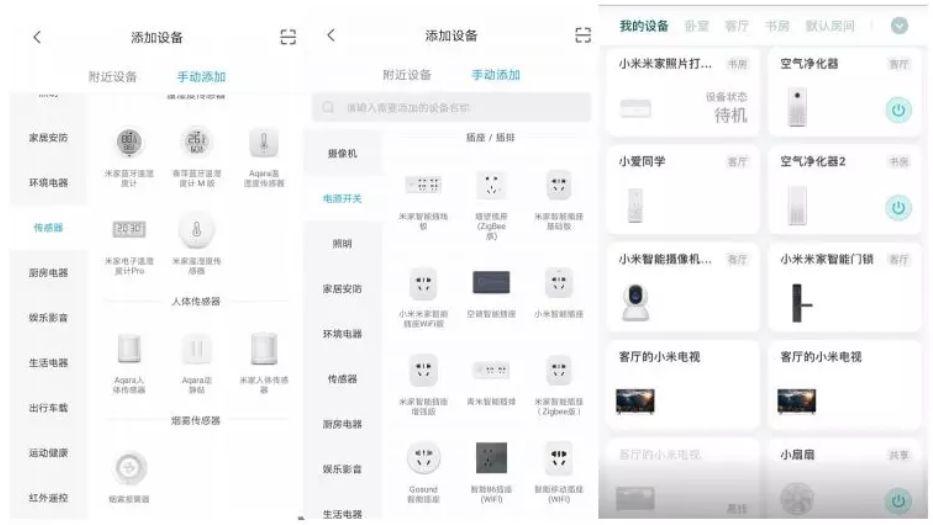This screenshot has width=933, height=525.
Task: Open 厨房电器 category on the sensor-list screen
Action: [x=48, y=273]
